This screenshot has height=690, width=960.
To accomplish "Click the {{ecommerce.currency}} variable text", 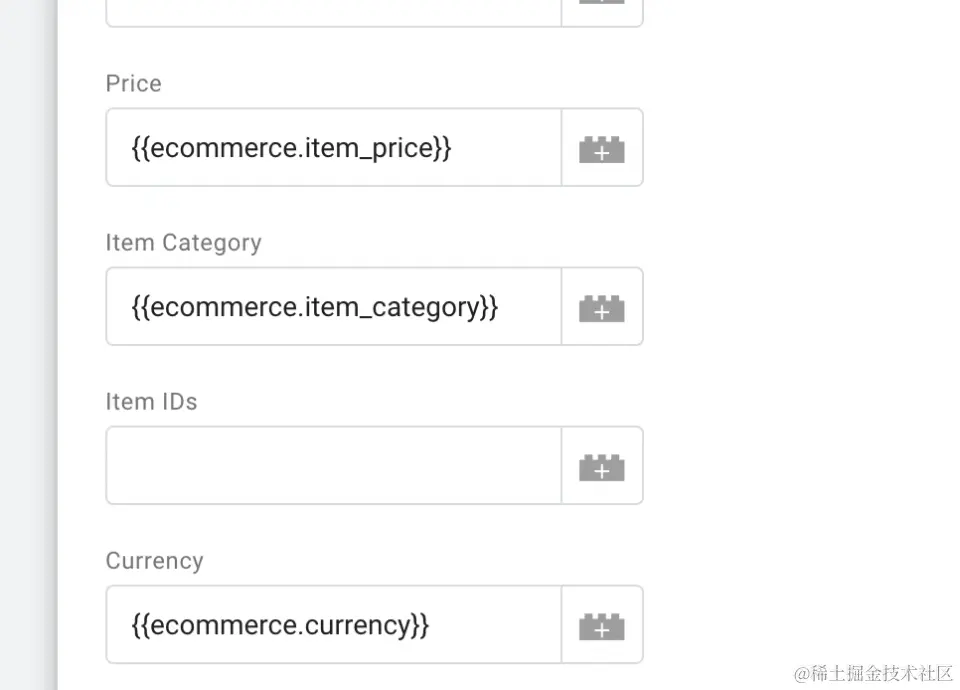I will pos(280,625).
